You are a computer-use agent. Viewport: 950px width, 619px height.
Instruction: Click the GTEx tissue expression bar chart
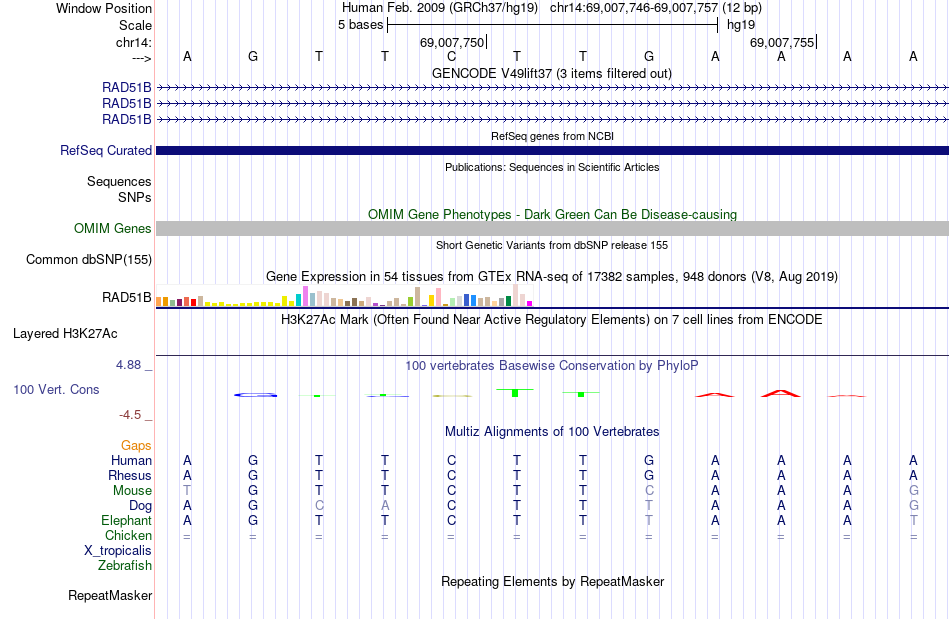click(x=344, y=296)
